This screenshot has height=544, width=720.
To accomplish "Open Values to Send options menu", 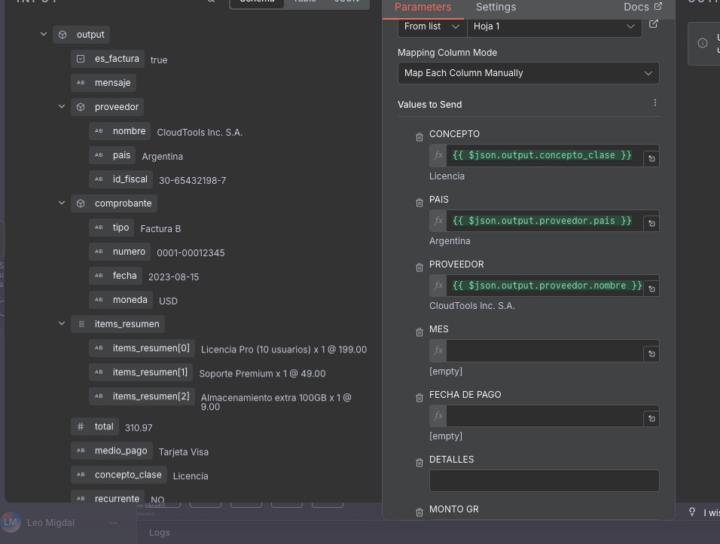I will tap(655, 103).
